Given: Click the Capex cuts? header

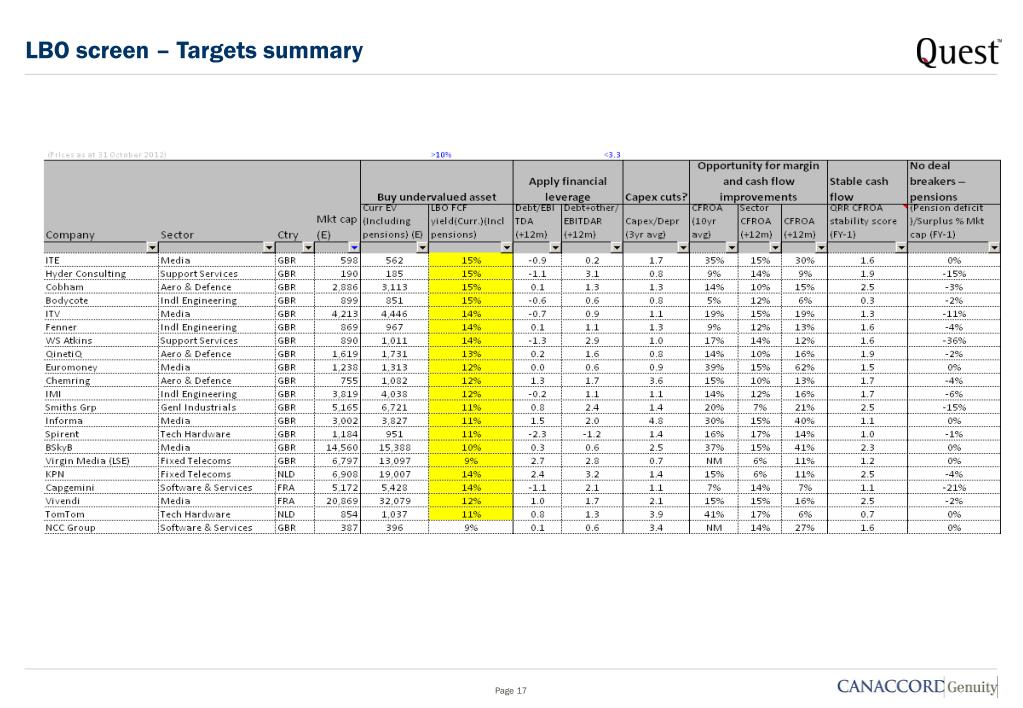Looking at the screenshot, I should (x=656, y=196).
